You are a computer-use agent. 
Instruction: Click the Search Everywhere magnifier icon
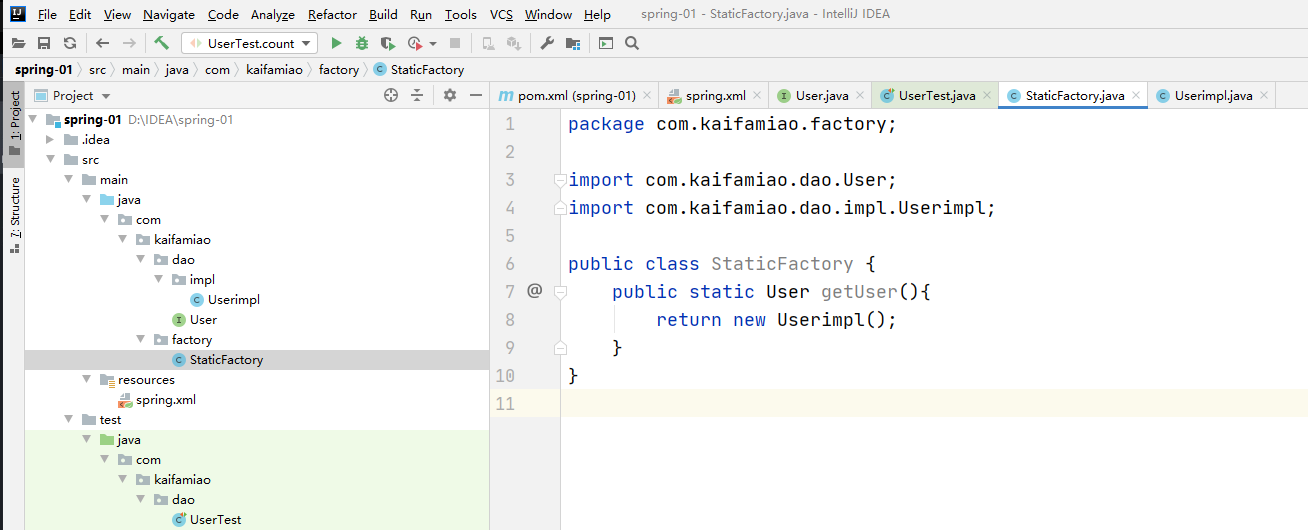[x=632, y=43]
